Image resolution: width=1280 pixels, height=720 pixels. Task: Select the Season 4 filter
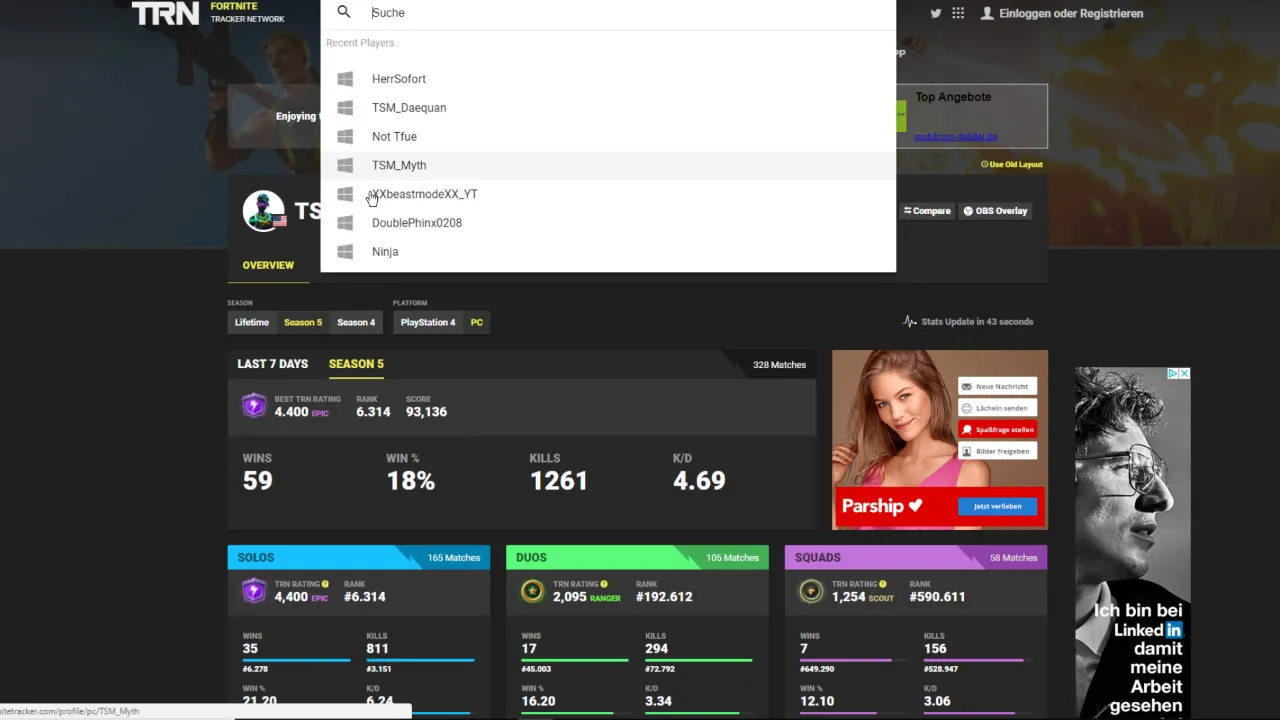[356, 322]
